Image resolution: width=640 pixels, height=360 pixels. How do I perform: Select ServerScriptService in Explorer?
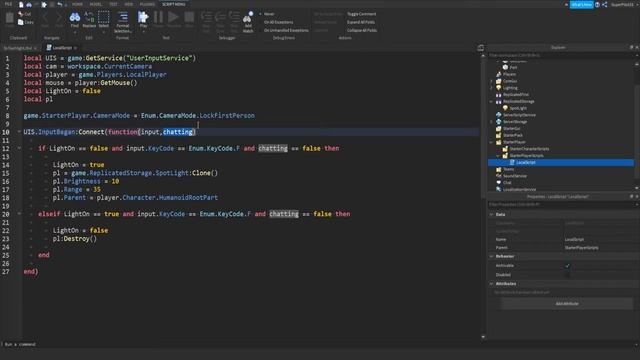coord(519,115)
